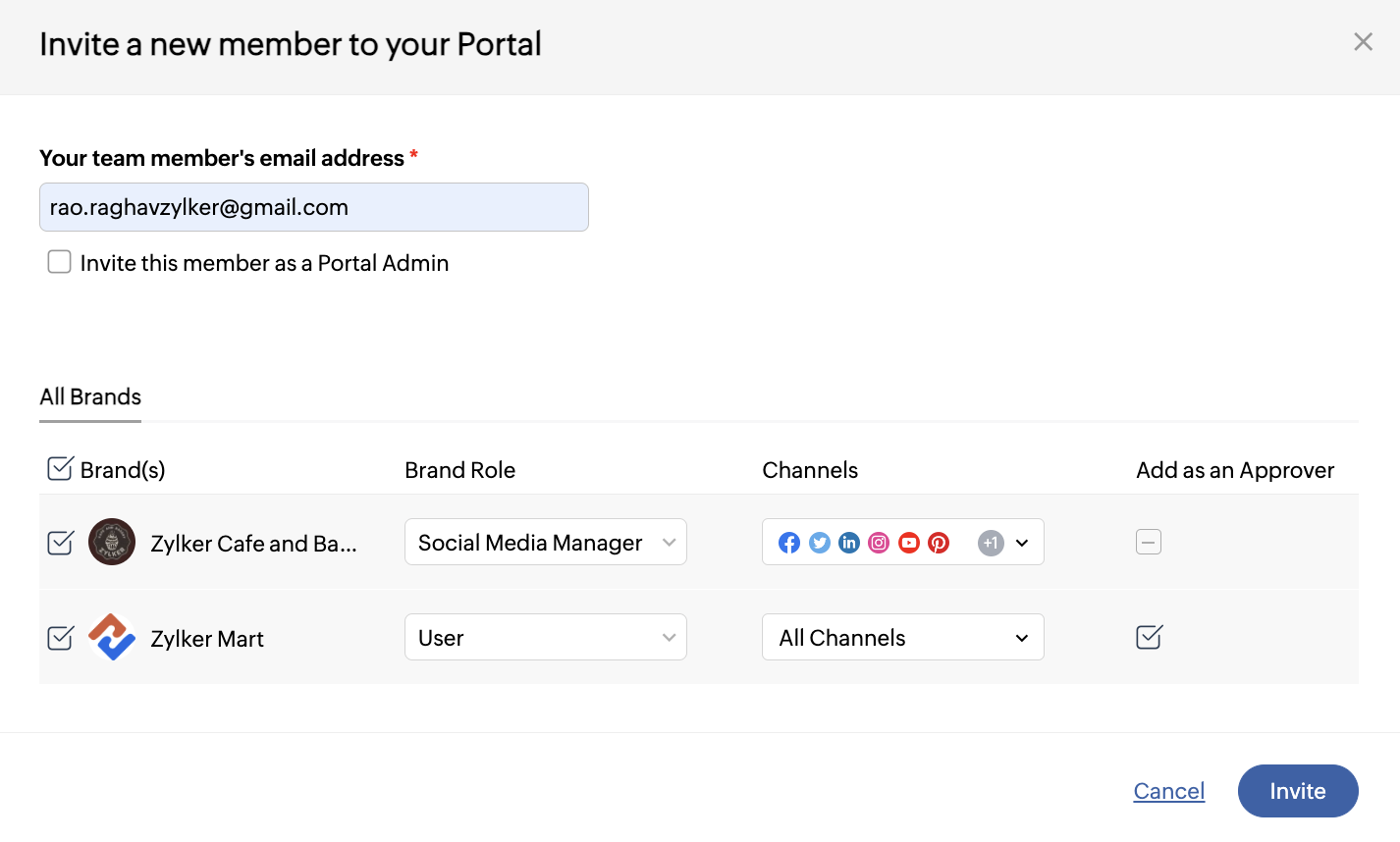Image resolution: width=1400 pixels, height=842 pixels.
Task: Click the Twitter channel icon
Action: (820, 543)
